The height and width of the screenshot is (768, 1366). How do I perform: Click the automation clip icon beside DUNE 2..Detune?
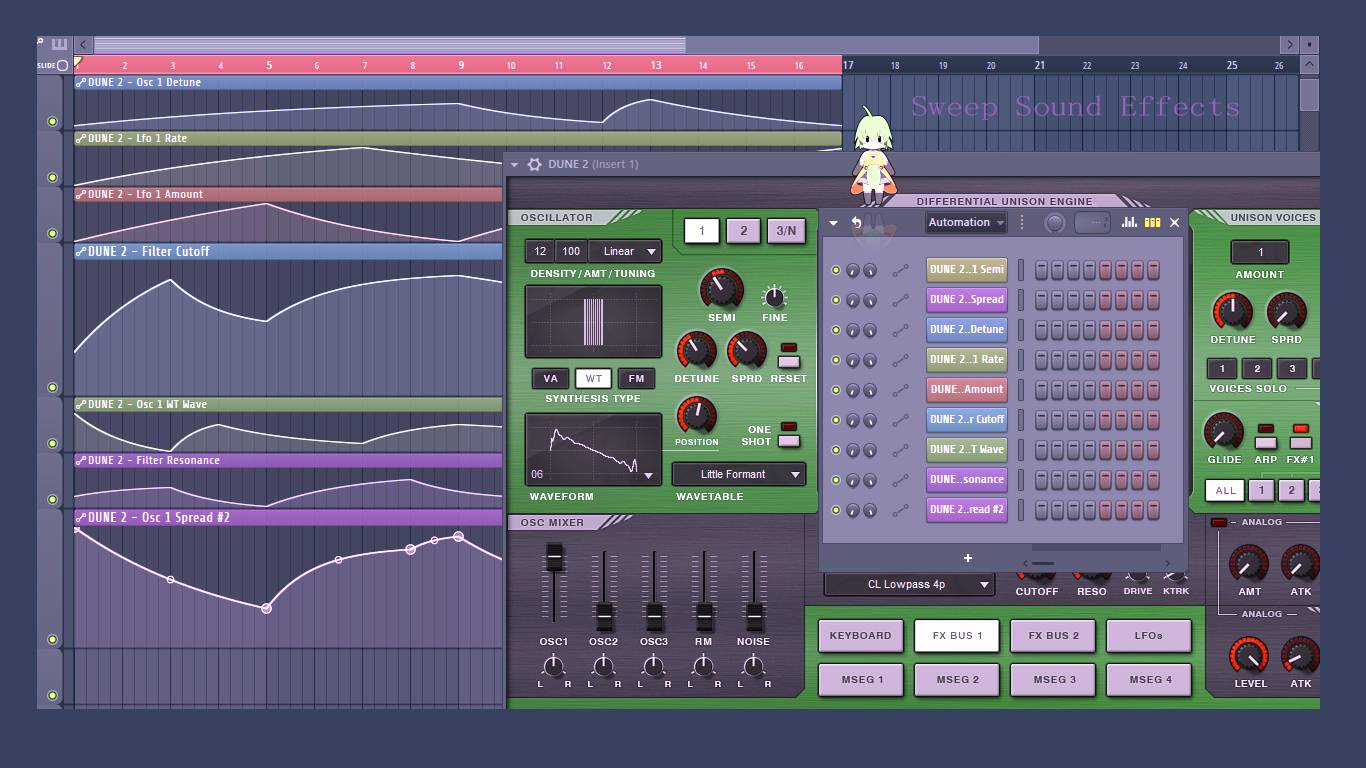(900, 330)
